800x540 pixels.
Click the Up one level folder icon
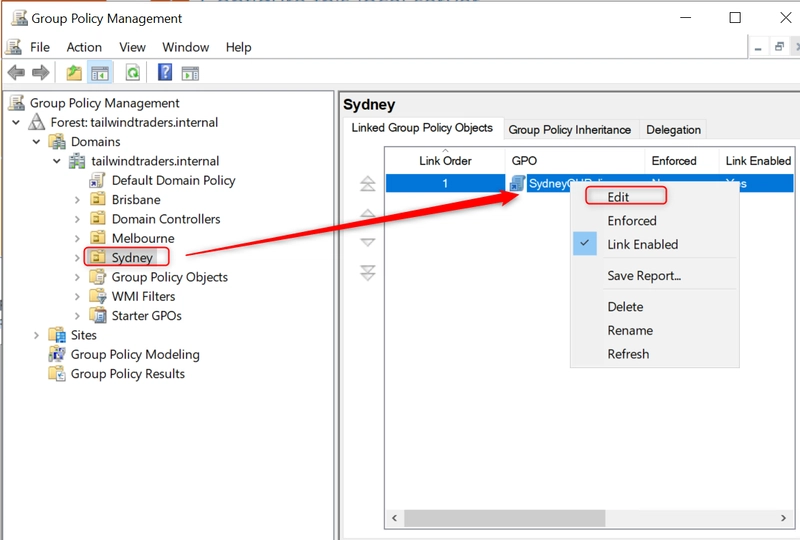(x=74, y=73)
